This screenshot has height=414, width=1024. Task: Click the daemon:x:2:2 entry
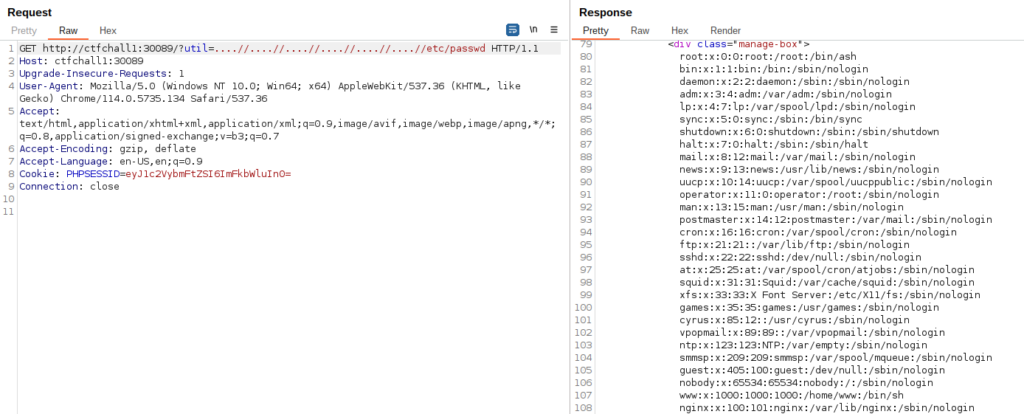tap(794, 82)
